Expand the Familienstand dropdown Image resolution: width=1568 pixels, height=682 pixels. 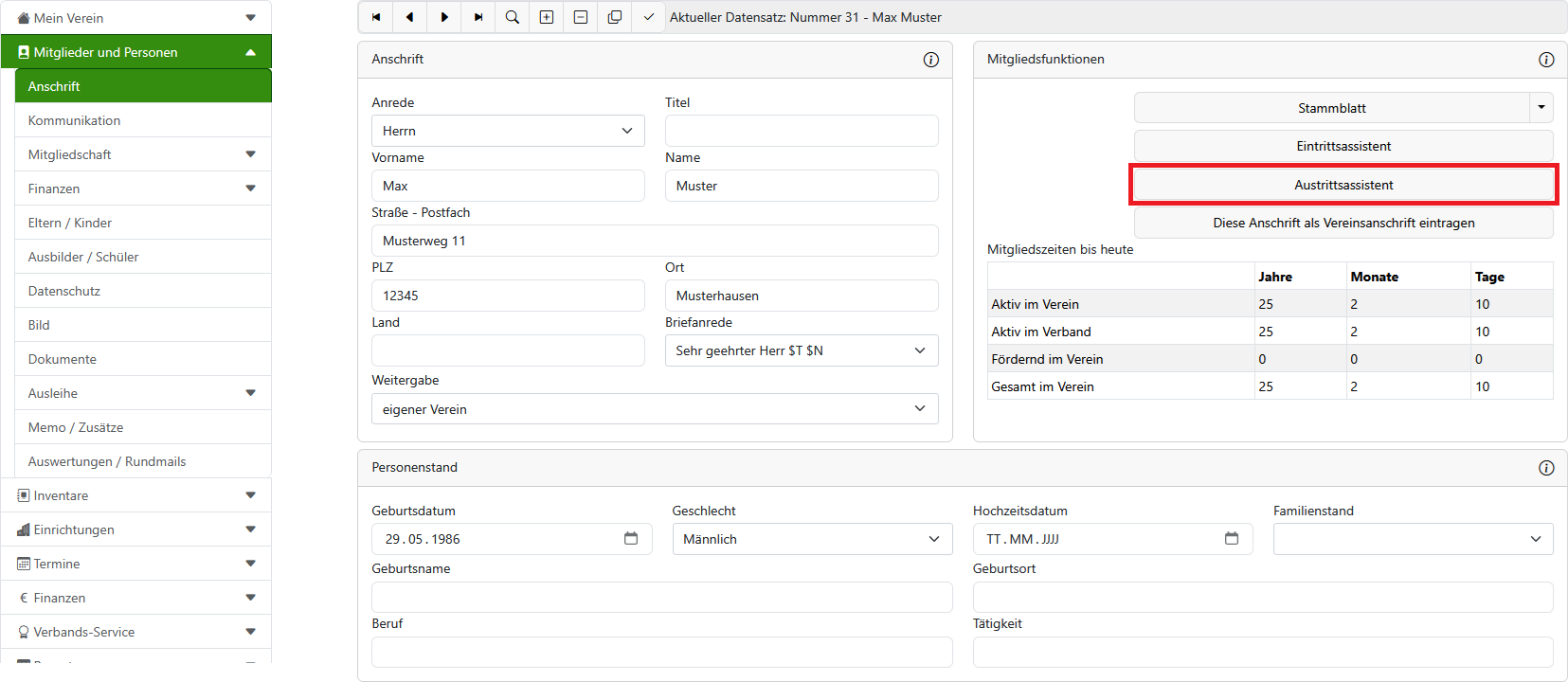(x=1413, y=539)
